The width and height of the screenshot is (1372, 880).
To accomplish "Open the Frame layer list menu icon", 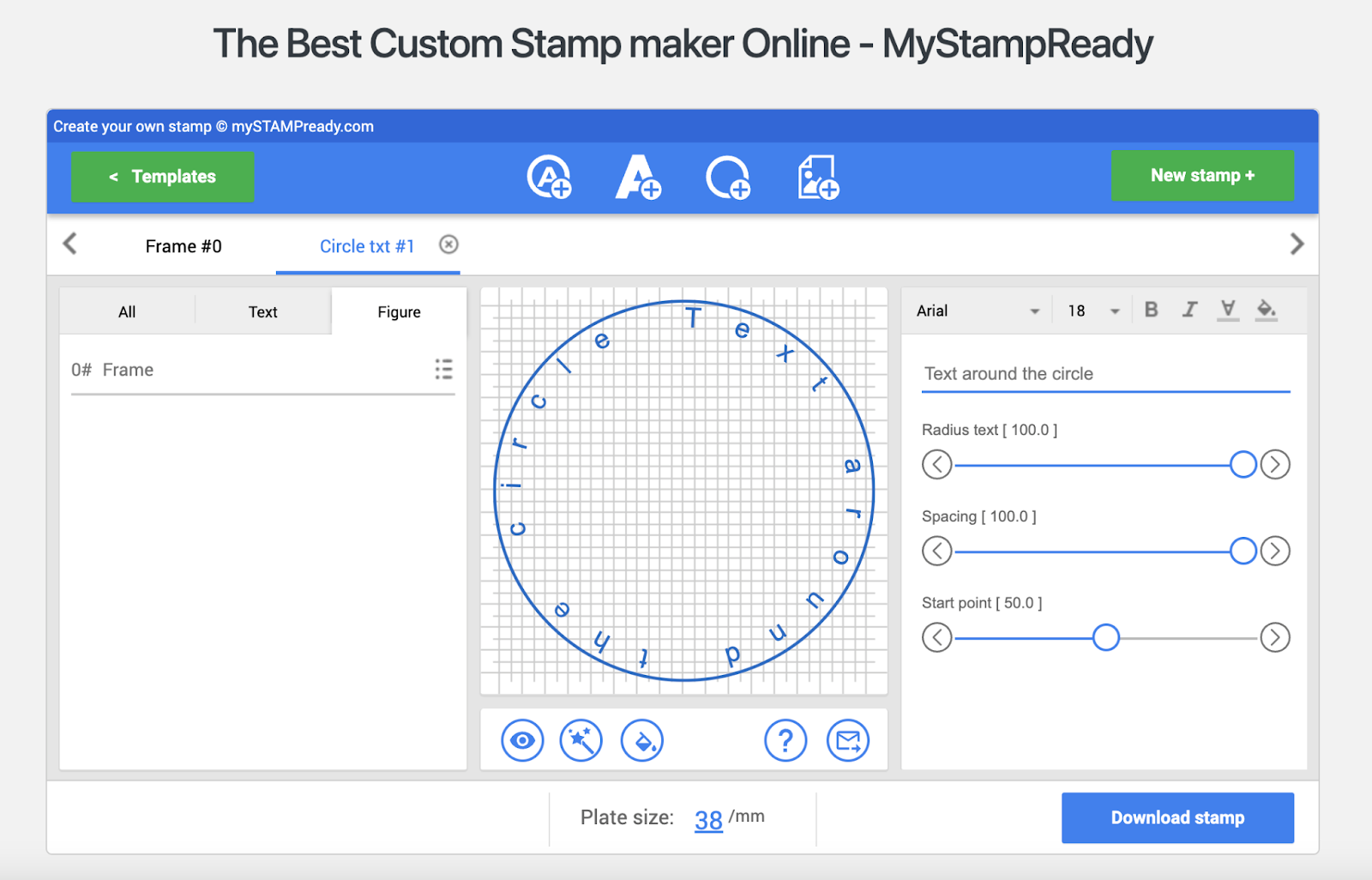I will coord(443,370).
